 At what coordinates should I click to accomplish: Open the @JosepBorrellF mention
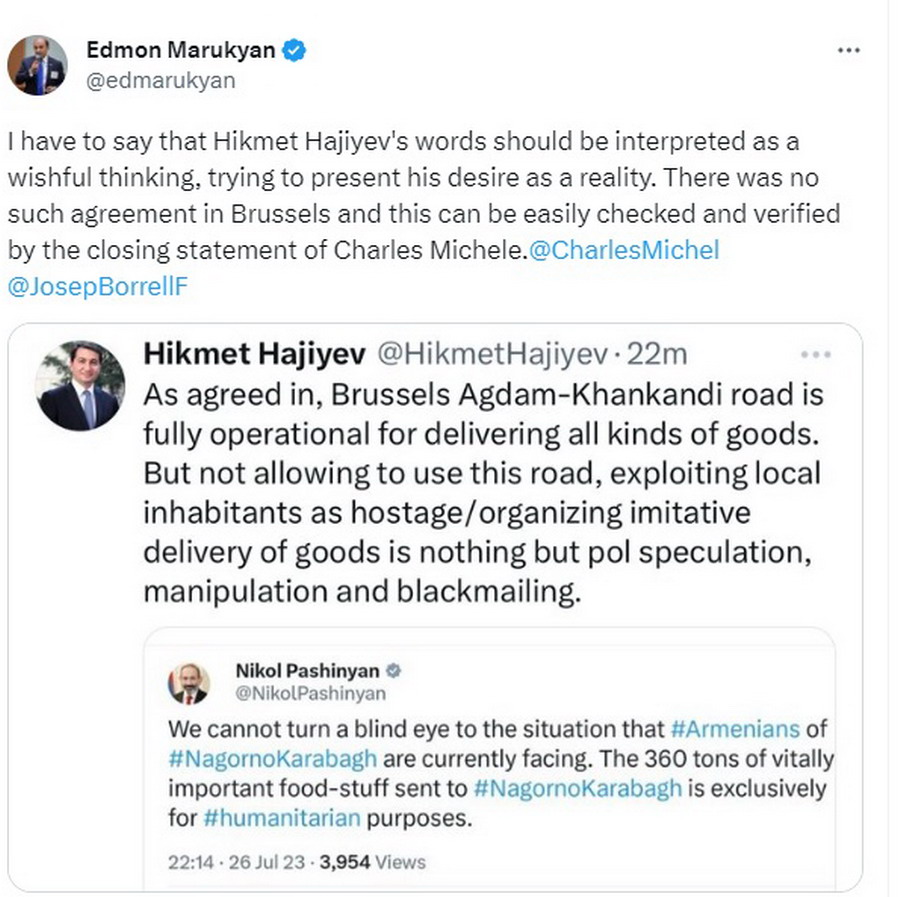coord(97,287)
